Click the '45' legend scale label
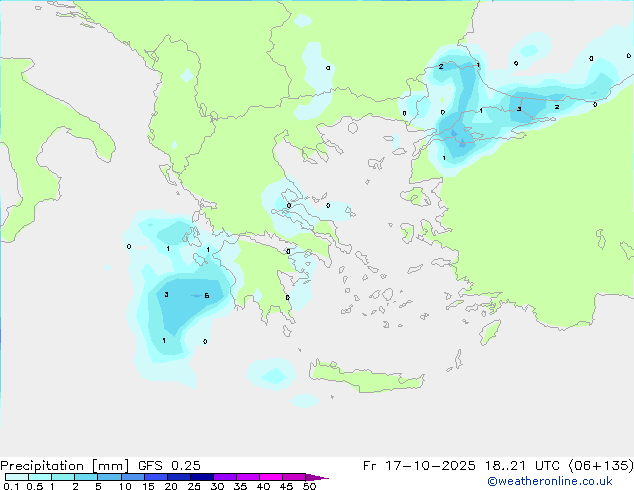The width and height of the screenshot is (634, 490). (286, 486)
